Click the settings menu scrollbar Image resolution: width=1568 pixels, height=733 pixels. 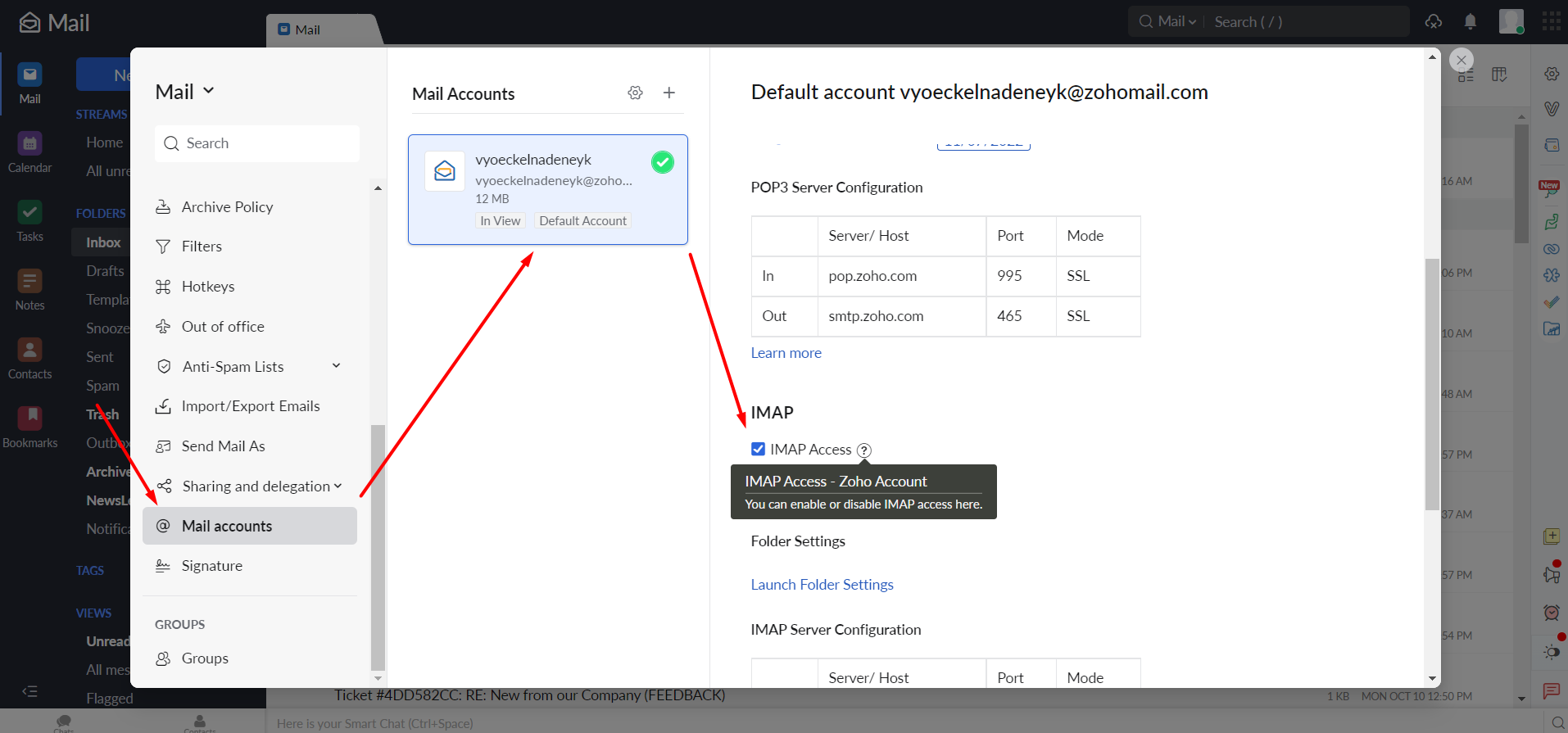point(378,547)
